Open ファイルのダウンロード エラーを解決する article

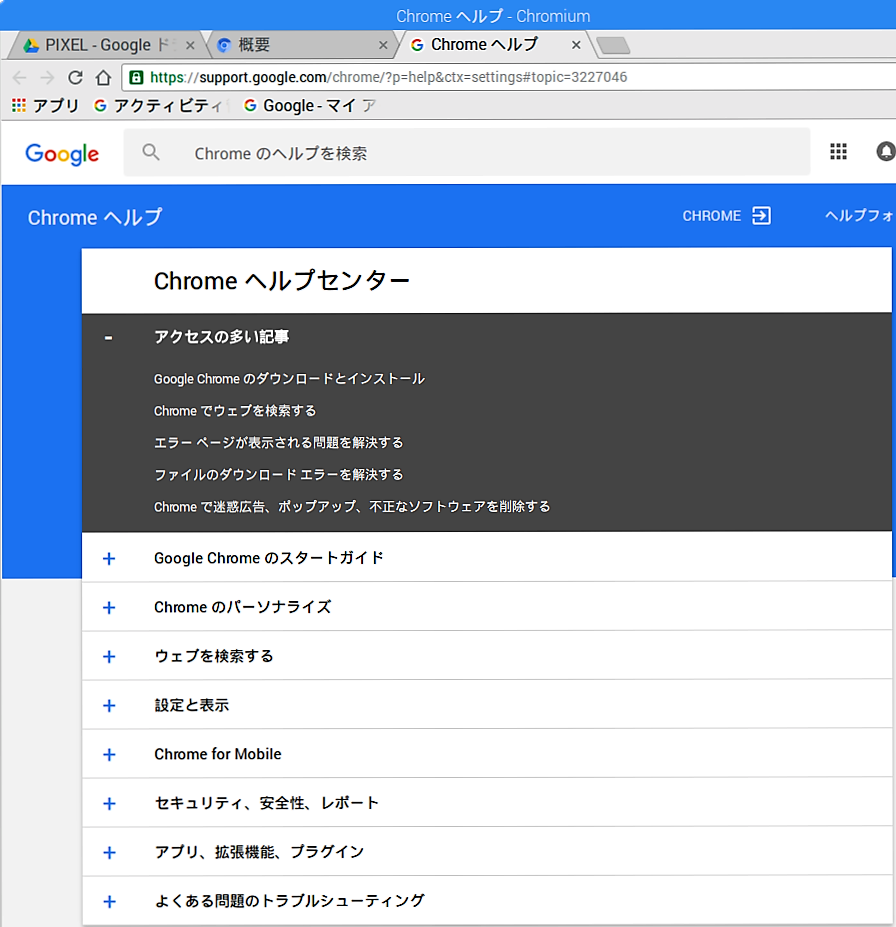278,475
